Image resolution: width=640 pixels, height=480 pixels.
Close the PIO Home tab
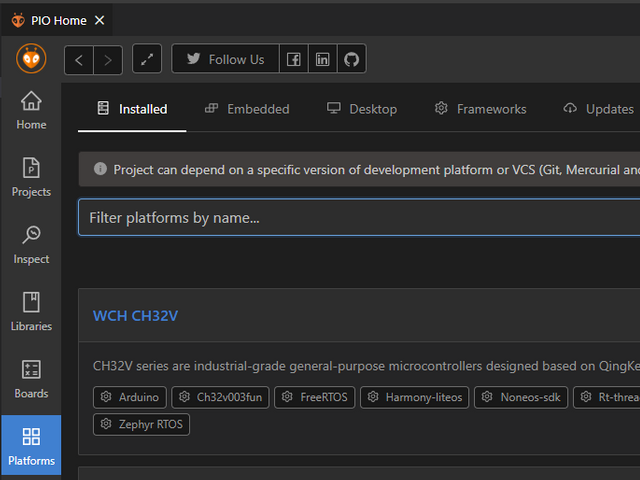tap(99, 20)
